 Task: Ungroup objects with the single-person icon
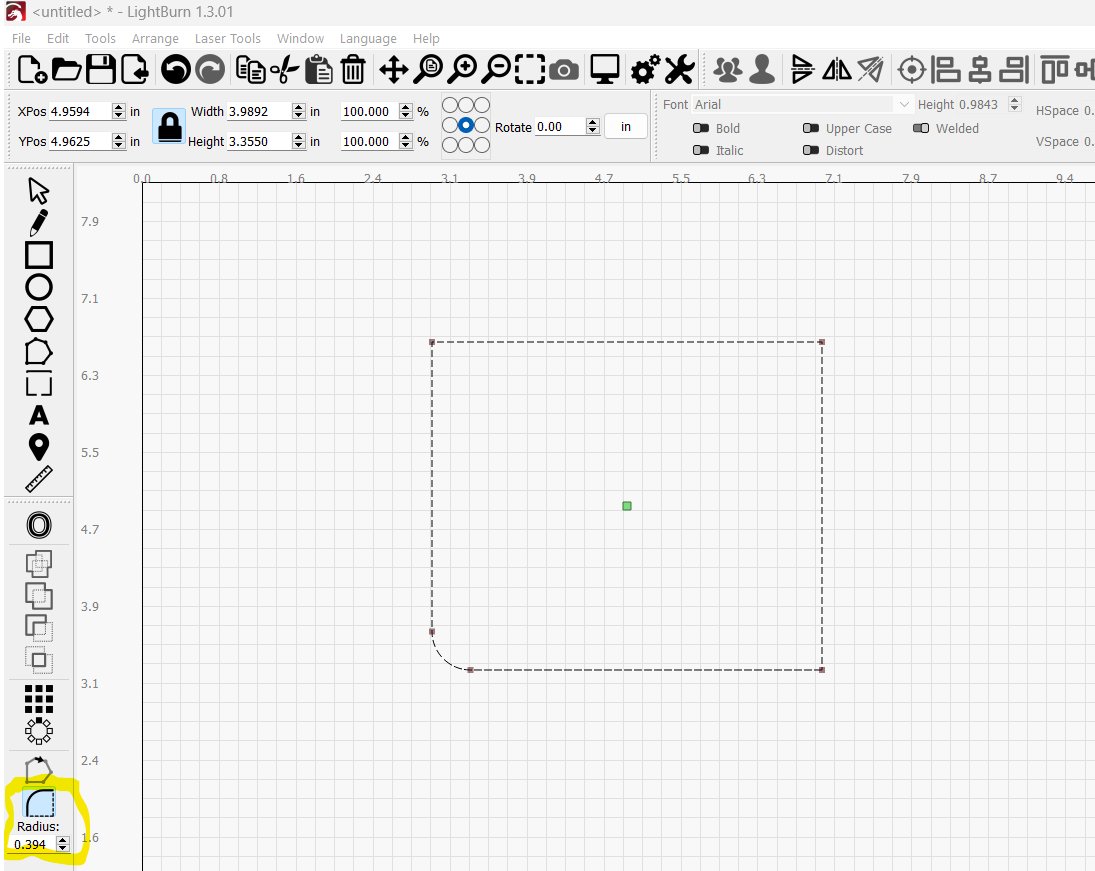762,70
